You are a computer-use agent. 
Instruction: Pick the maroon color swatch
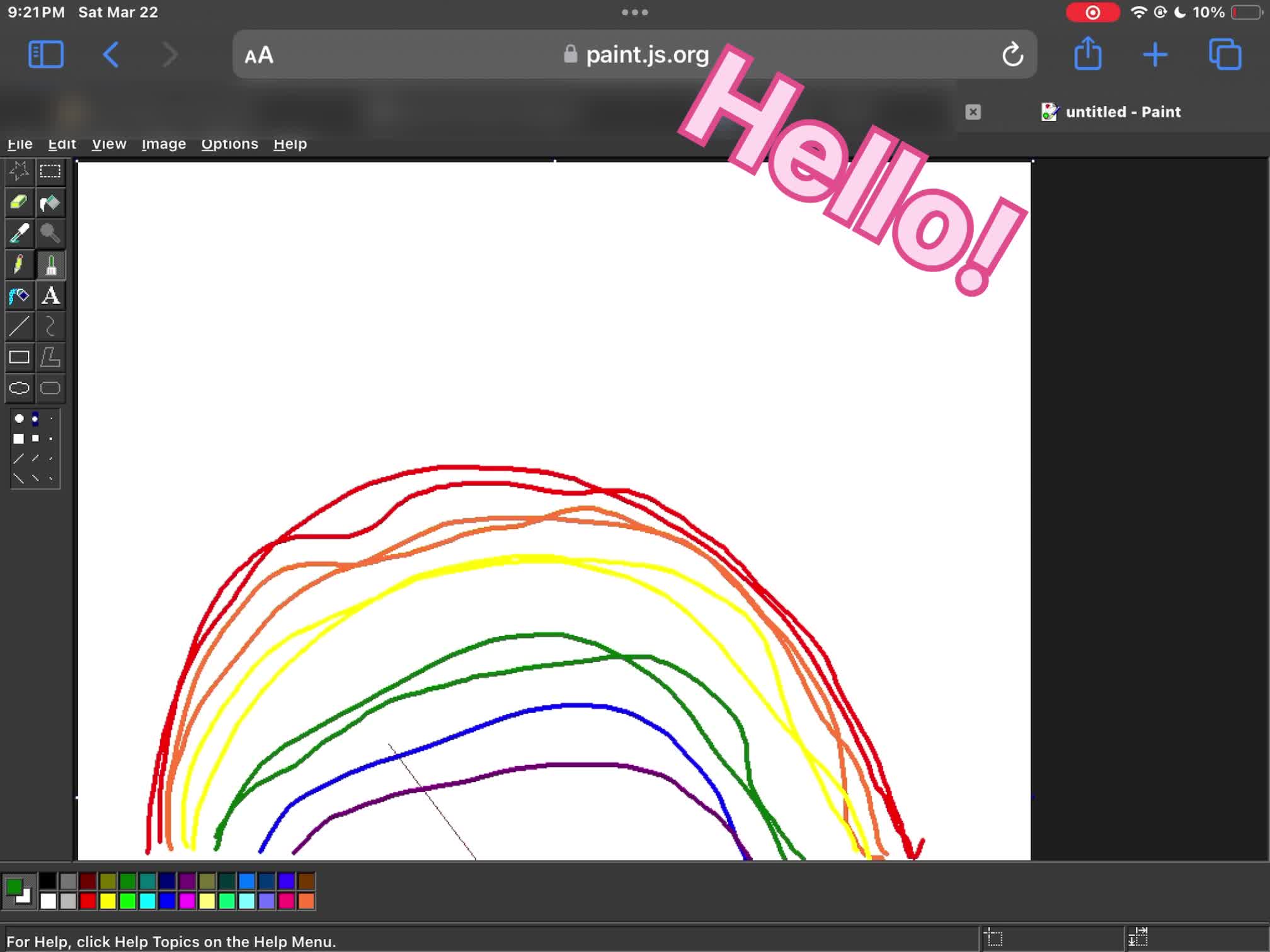[x=88, y=881]
